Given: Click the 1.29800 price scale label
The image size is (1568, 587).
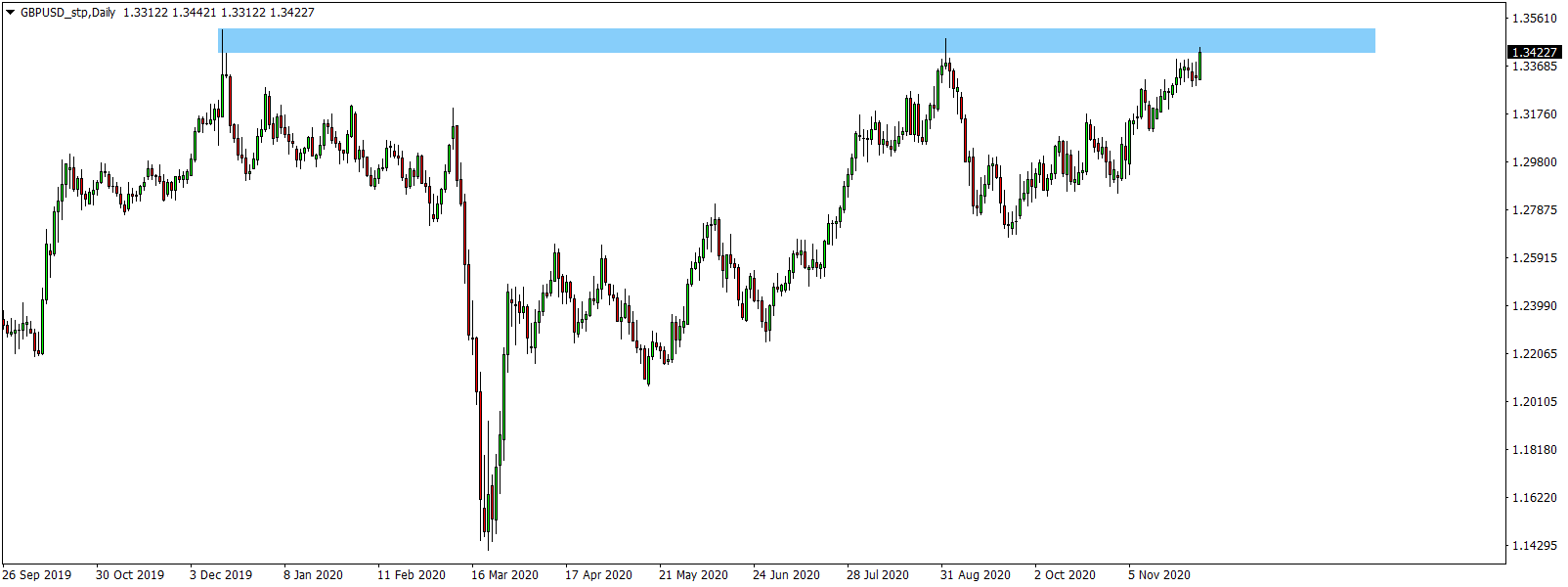Looking at the screenshot, I should coord(1534,162).
